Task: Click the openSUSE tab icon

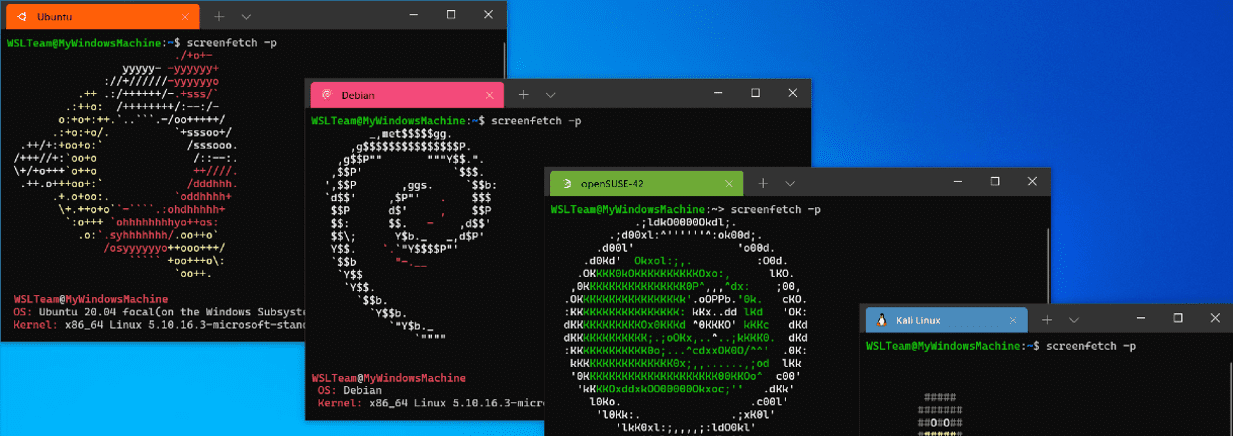Action: (x=567, y=184)
